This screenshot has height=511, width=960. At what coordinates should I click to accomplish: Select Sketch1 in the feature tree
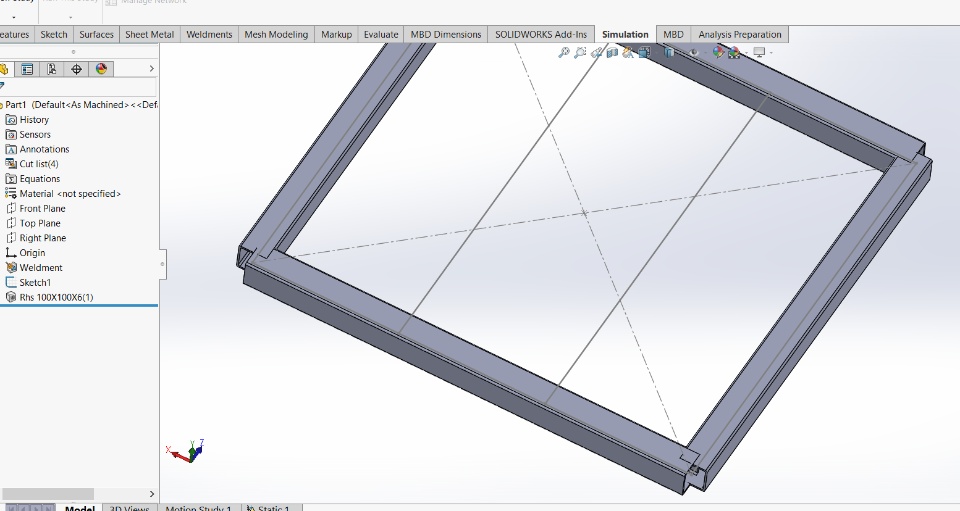[x=28, y=283]
